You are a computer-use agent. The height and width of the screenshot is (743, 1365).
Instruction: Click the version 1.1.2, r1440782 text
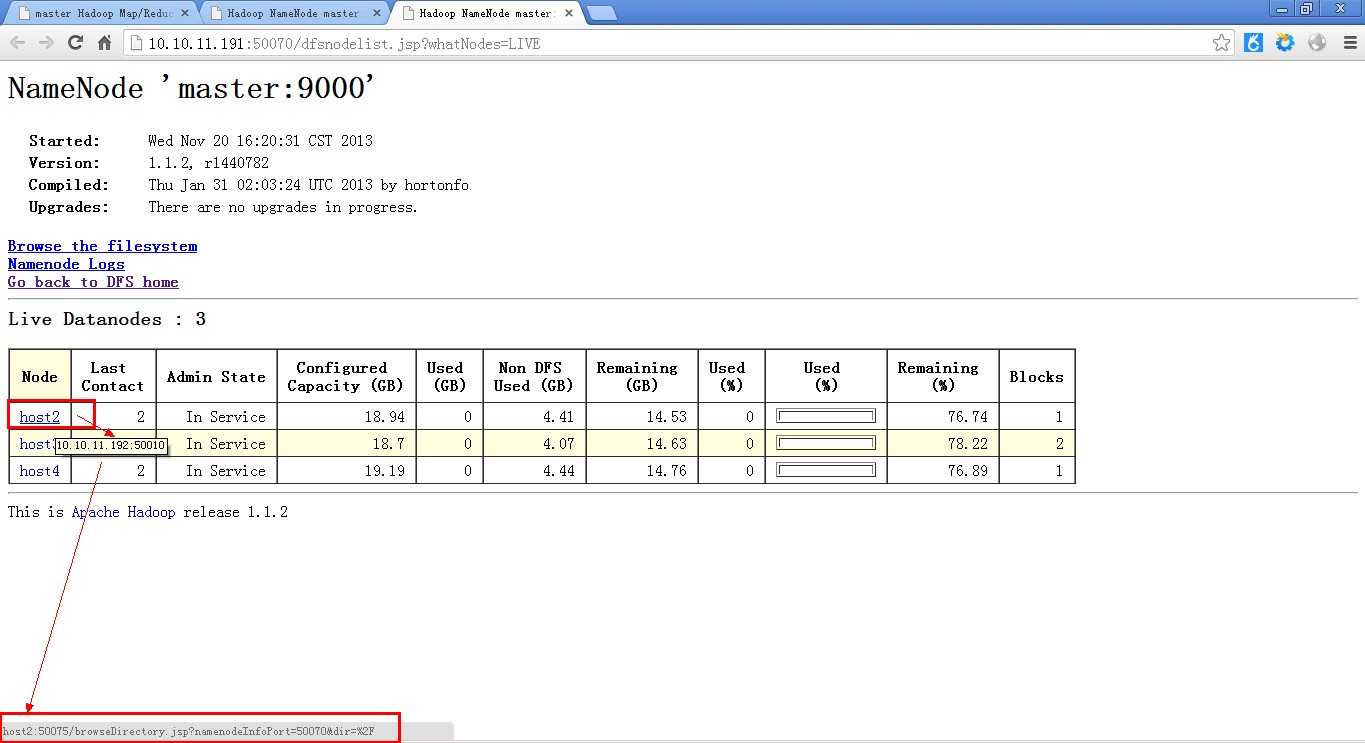[208, 162]
